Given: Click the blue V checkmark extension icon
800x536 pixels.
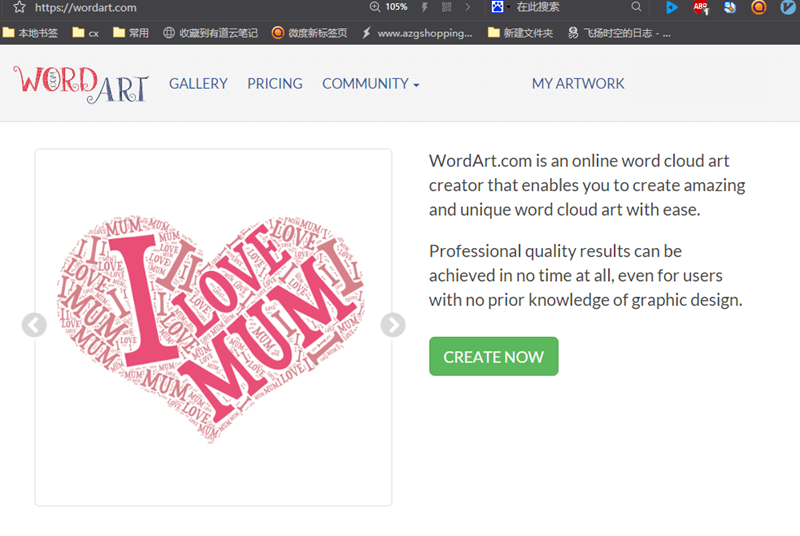Looking at the screenshot, I should (788, 7).
